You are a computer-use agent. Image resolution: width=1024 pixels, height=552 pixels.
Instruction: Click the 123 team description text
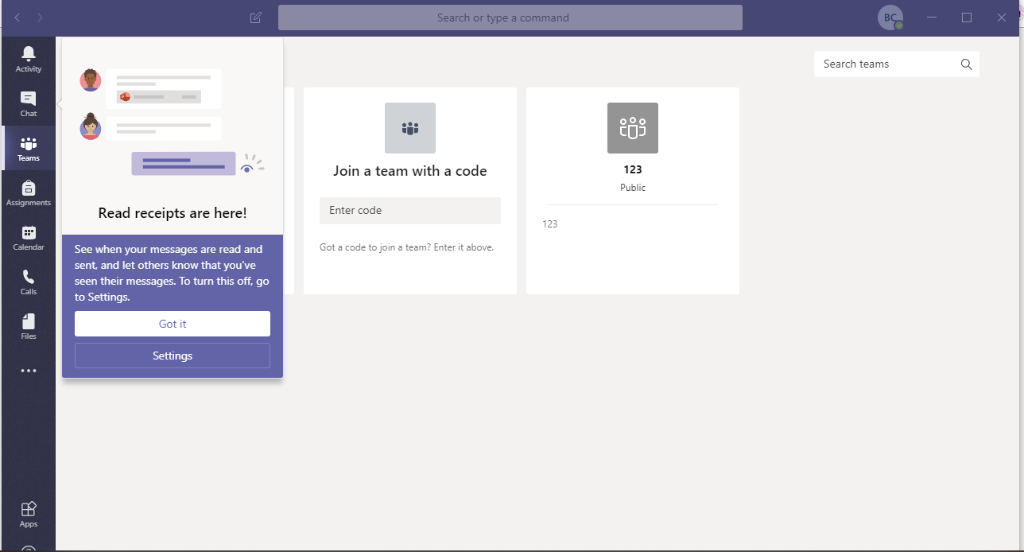[x=550, y=224]
